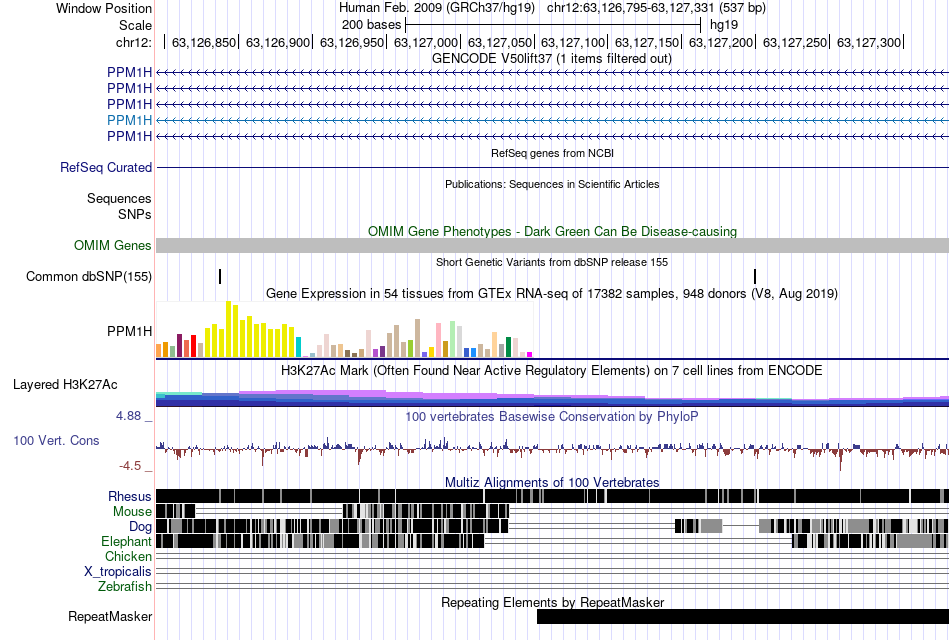Click the hg19 label beside scale bar

[724, 25]
